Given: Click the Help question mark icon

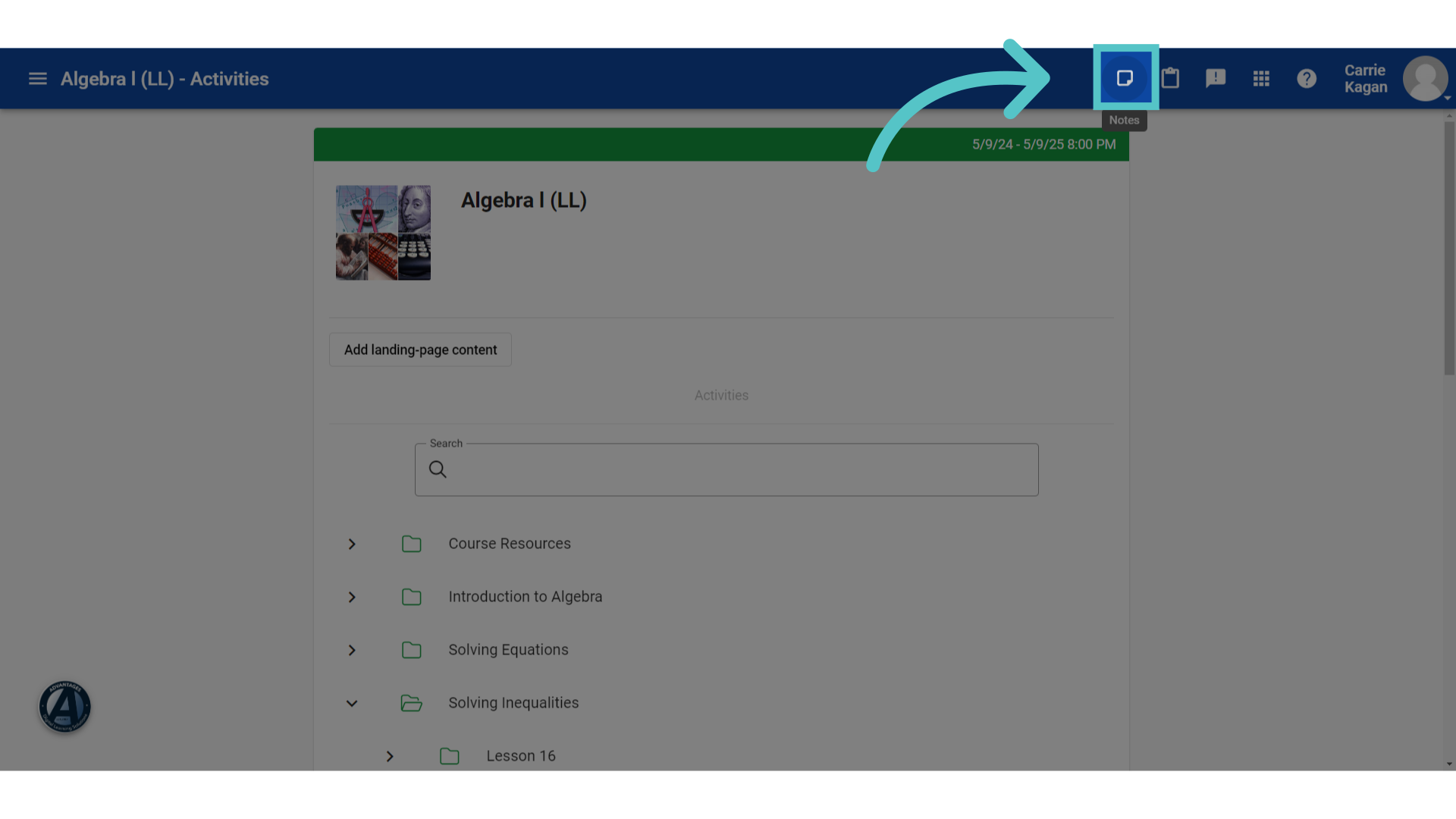Looking at the screenshot, I should (1307, 78).
